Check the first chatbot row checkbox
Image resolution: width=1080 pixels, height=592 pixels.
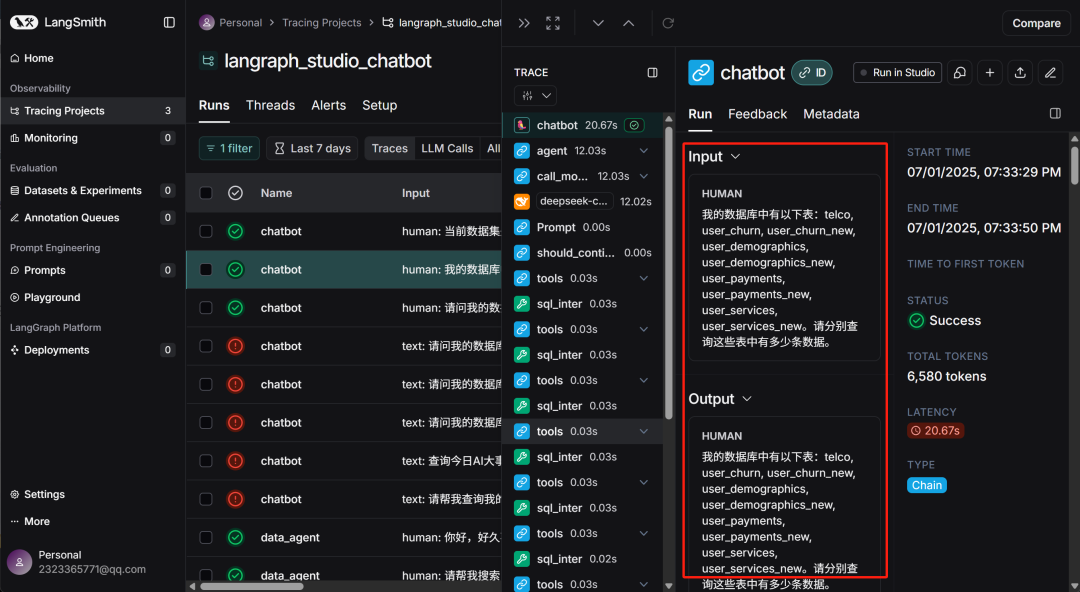click(x=206, y=231)
